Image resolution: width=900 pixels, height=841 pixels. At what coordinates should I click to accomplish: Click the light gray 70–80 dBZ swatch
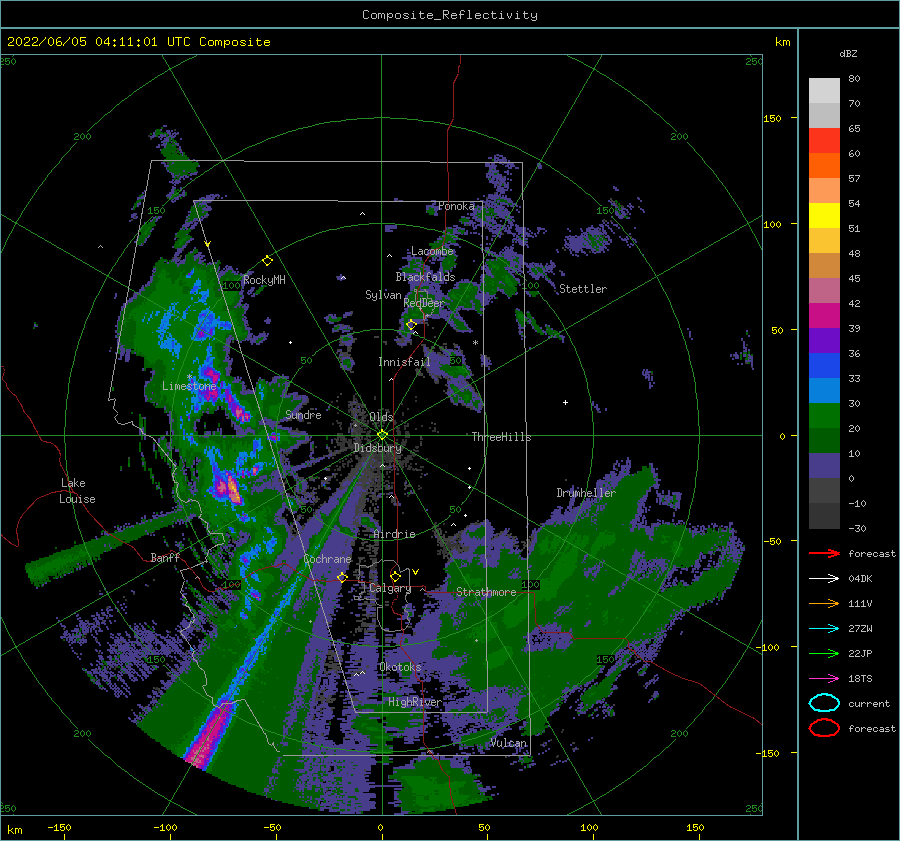(824, 91)
